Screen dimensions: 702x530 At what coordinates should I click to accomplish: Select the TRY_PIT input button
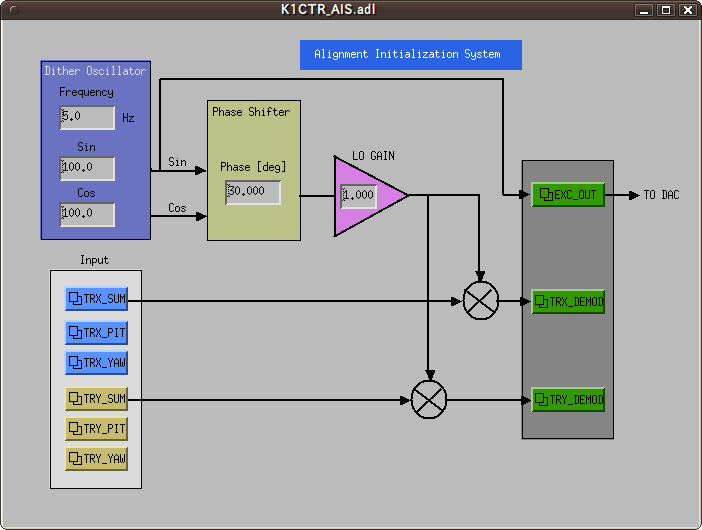tap(96, 429)
